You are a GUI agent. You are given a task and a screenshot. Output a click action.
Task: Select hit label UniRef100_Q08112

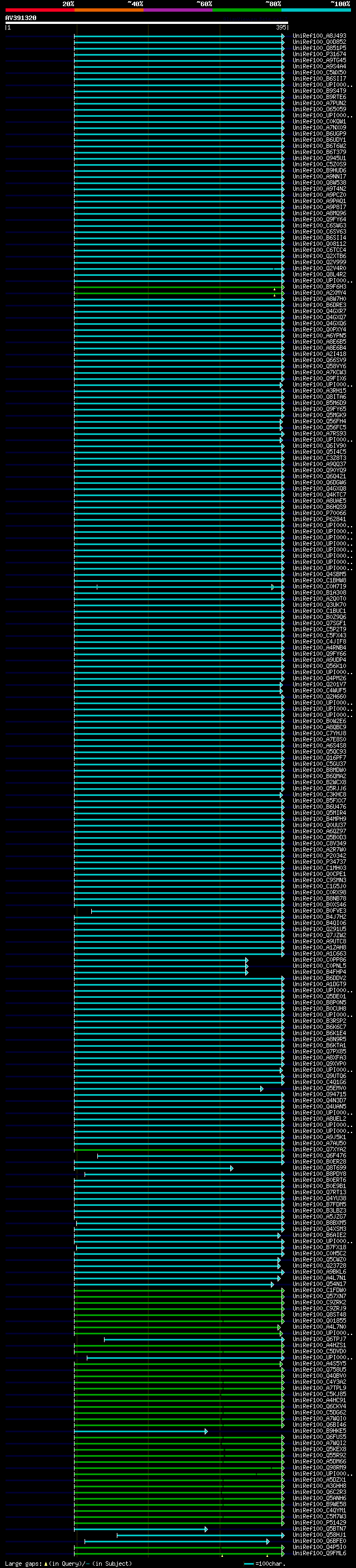pyautogui.click(x=319, y=244)
